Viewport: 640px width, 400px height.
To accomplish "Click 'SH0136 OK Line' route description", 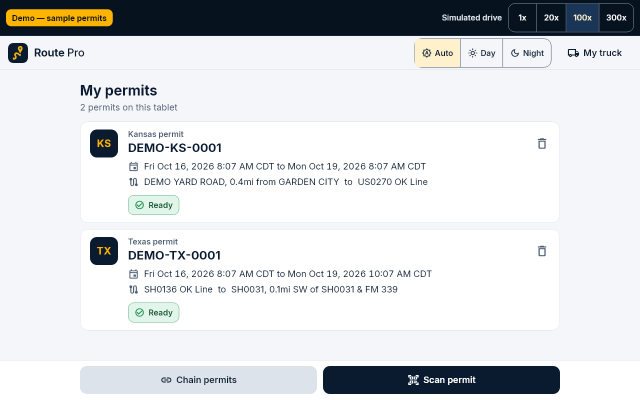I will [271, 289].
